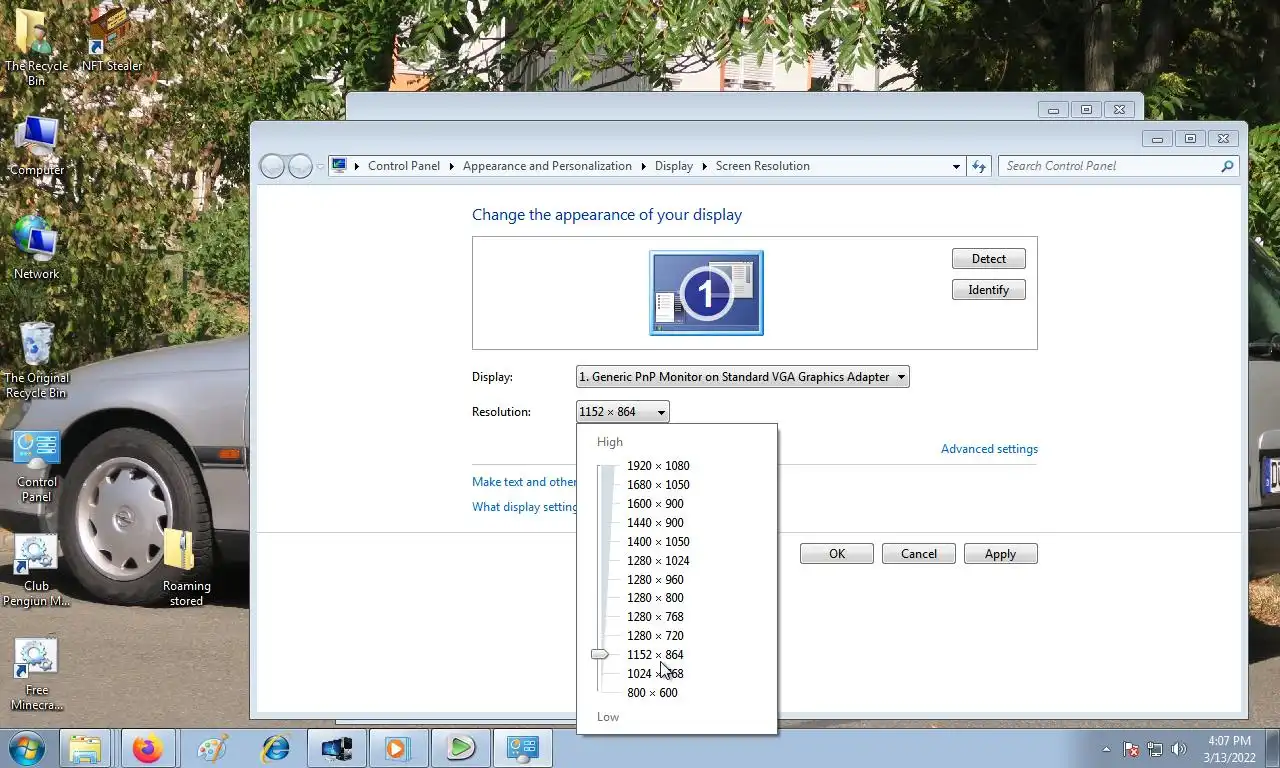Choose 1280 × 768 resolution
The image size is (1280, 768).
[655, 617]
